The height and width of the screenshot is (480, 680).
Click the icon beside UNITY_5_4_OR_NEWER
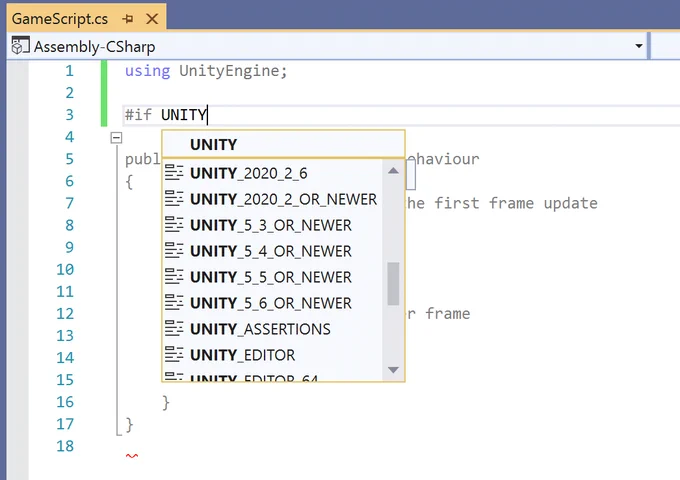click(174, 250)
